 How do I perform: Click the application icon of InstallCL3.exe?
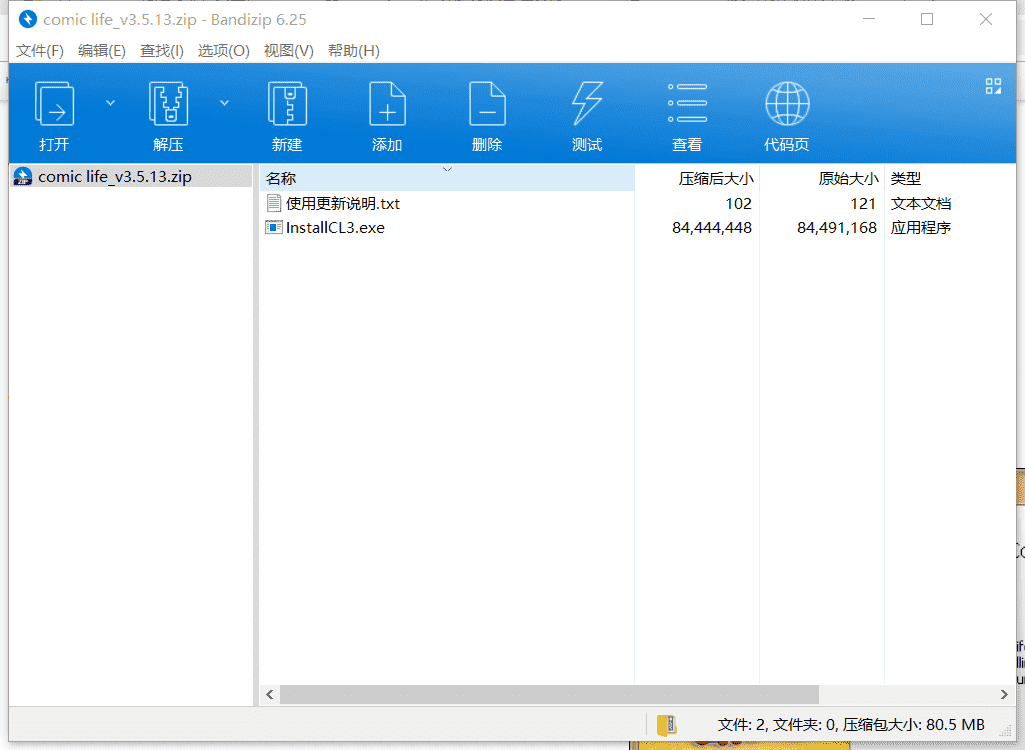(x=273, y=228)
